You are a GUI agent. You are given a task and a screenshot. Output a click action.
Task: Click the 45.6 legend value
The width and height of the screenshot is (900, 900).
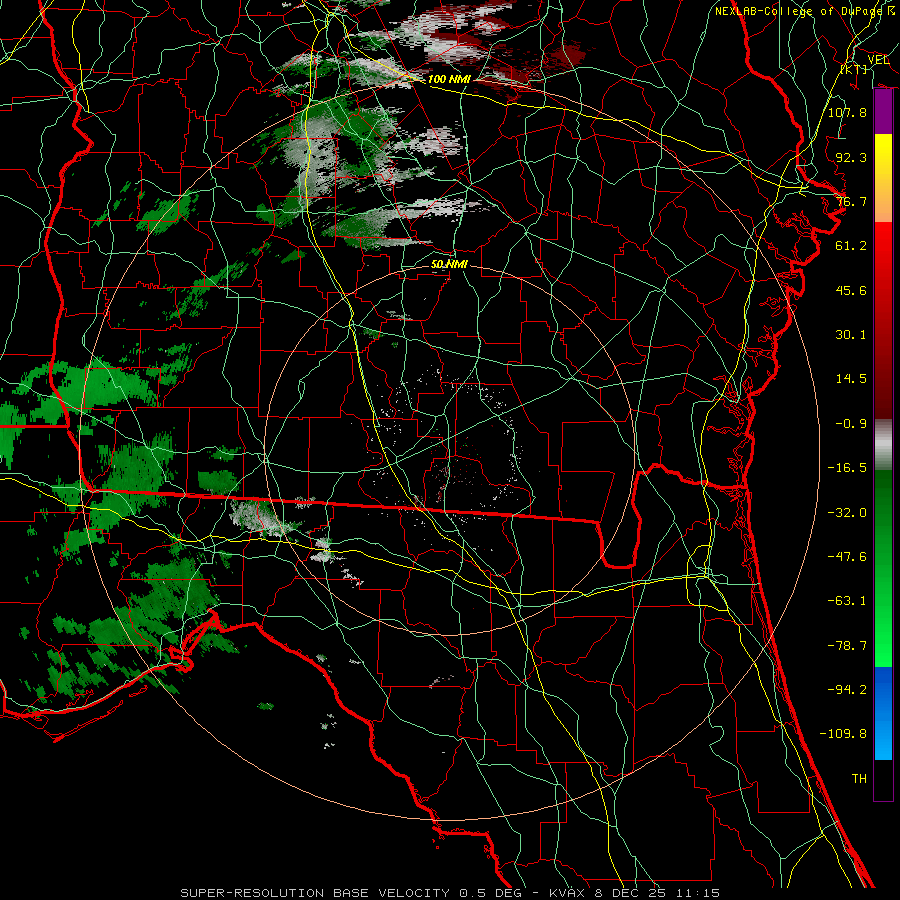851,290
